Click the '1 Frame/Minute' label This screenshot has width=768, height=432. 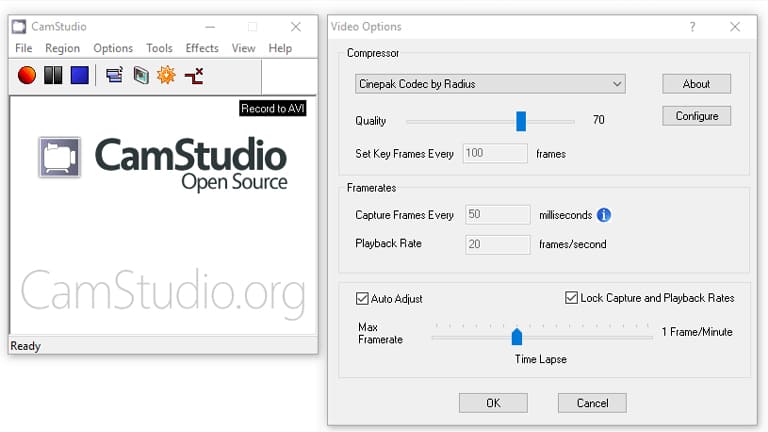pos(697,332)
